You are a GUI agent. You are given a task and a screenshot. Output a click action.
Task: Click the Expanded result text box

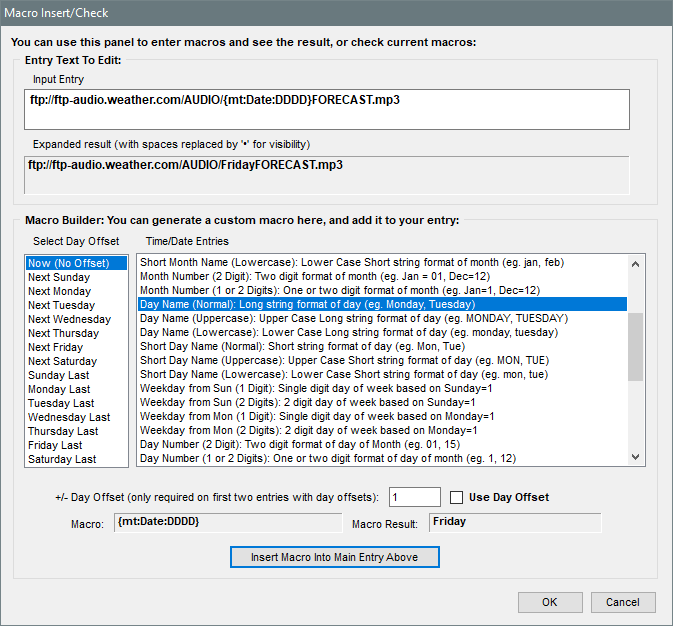pyautogui.click(x=328, y=174)
